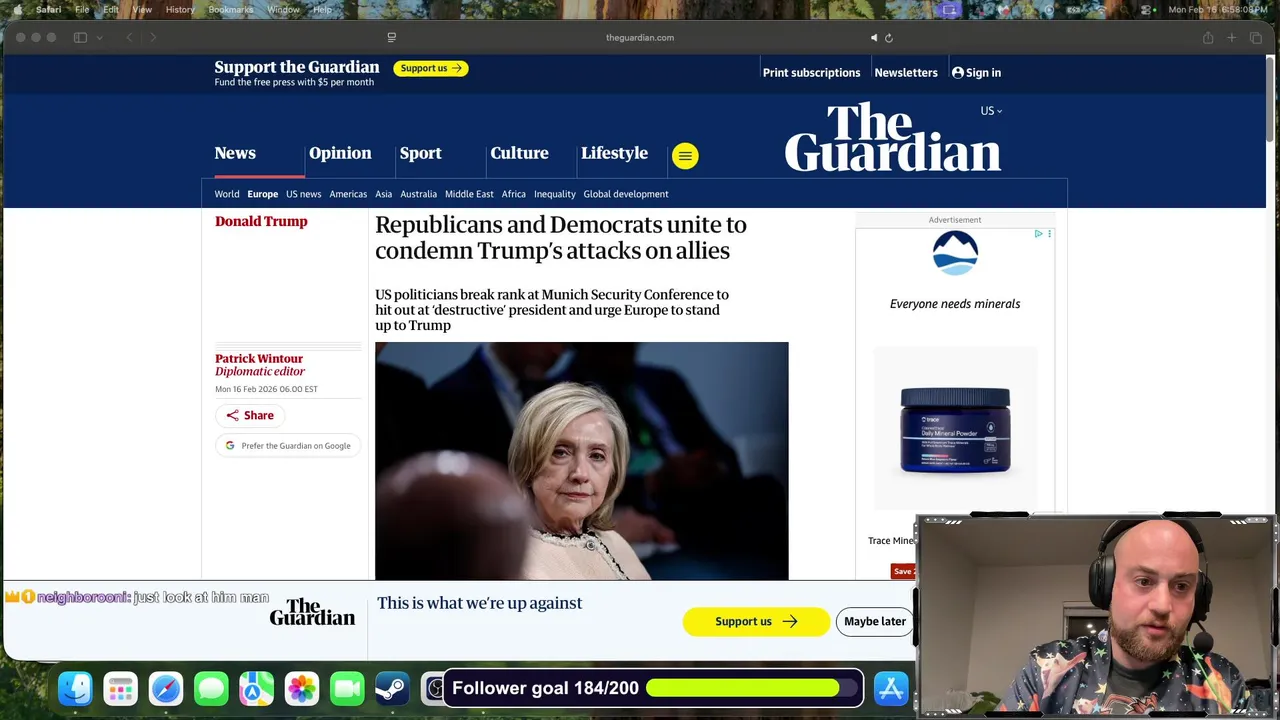
Task: Click the Safari sidebar toggle icon
Action: click(x=80, y=38)
